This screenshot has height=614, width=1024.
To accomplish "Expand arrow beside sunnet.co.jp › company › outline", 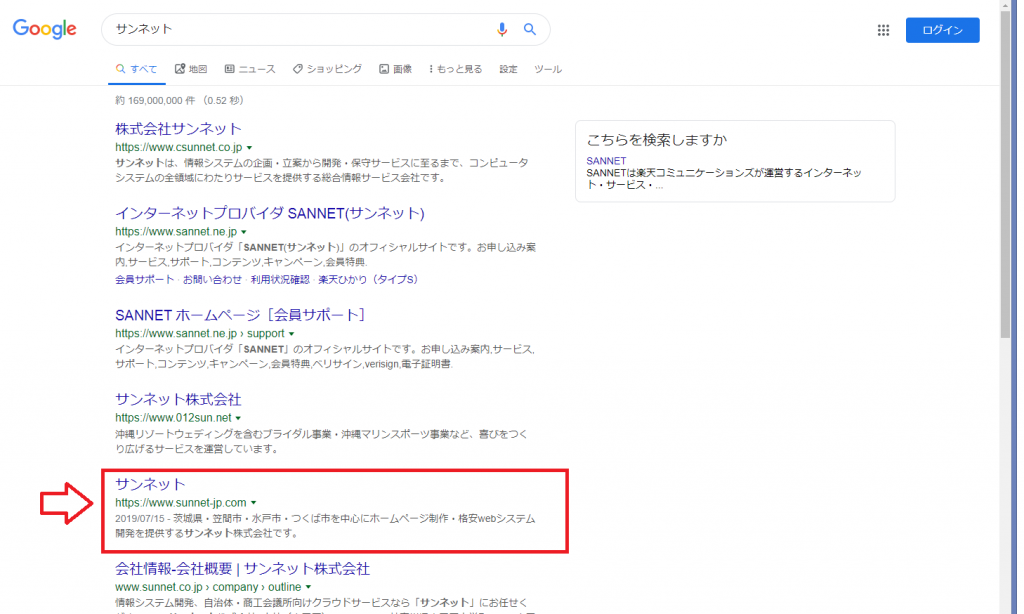I will tap(308, 587).
